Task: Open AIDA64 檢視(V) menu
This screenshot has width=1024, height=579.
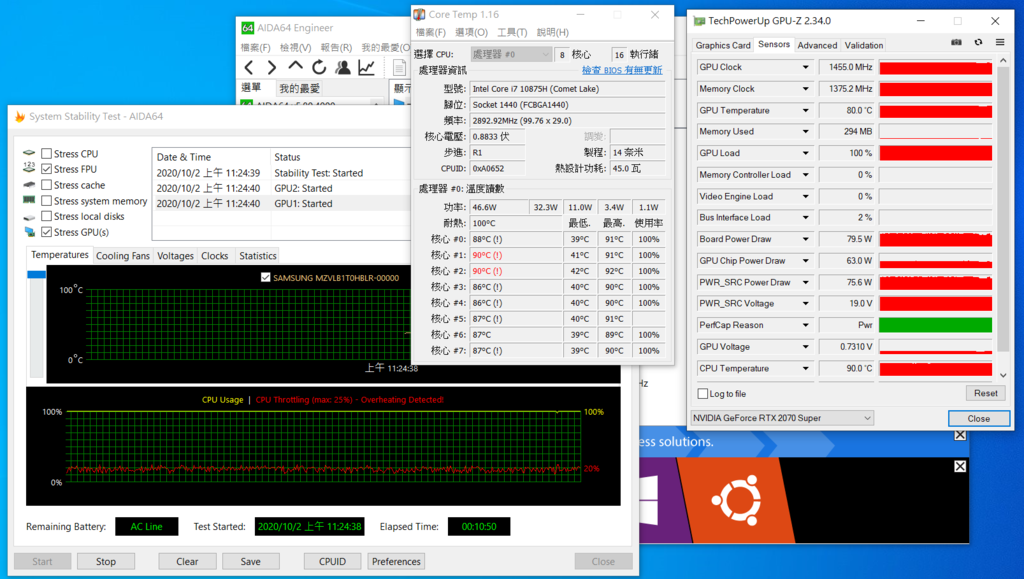Action: click(295, 47)
